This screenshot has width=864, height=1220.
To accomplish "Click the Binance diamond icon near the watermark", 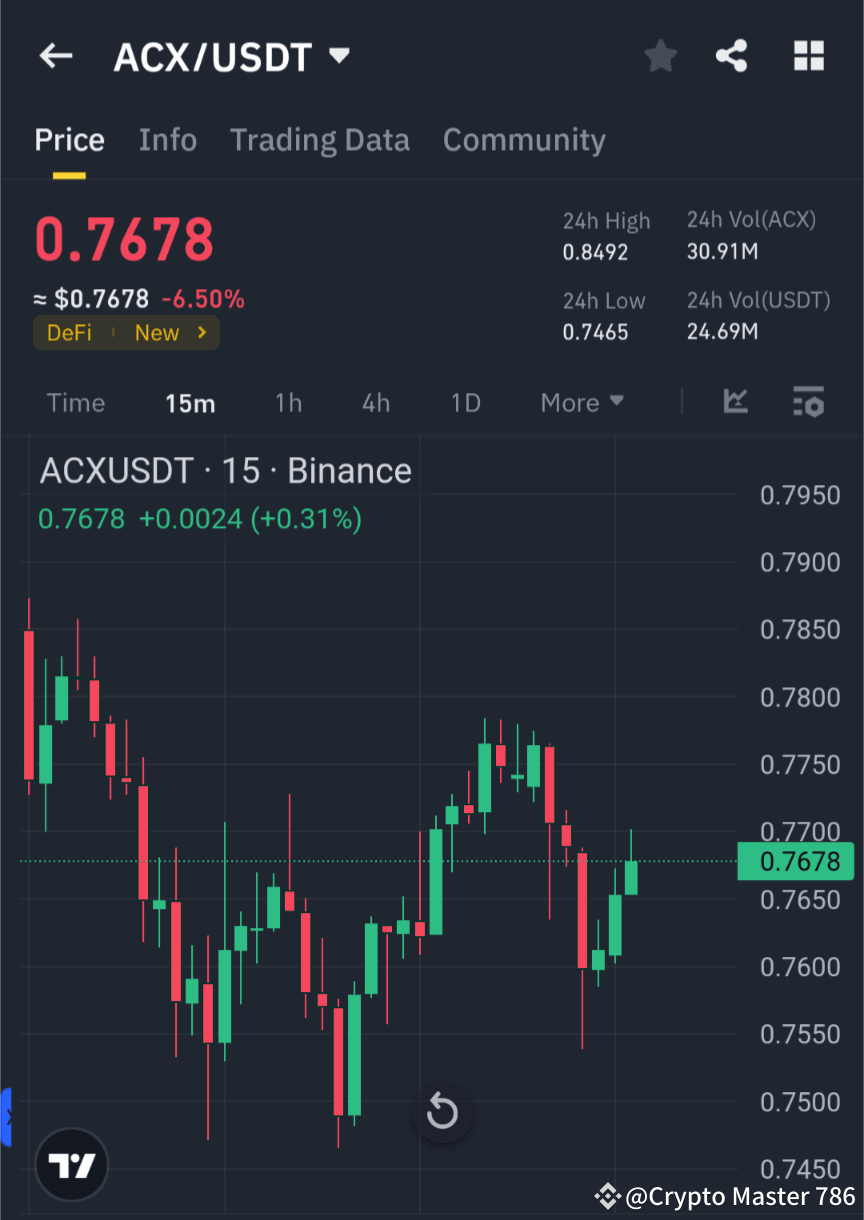I will (608, 1196).
